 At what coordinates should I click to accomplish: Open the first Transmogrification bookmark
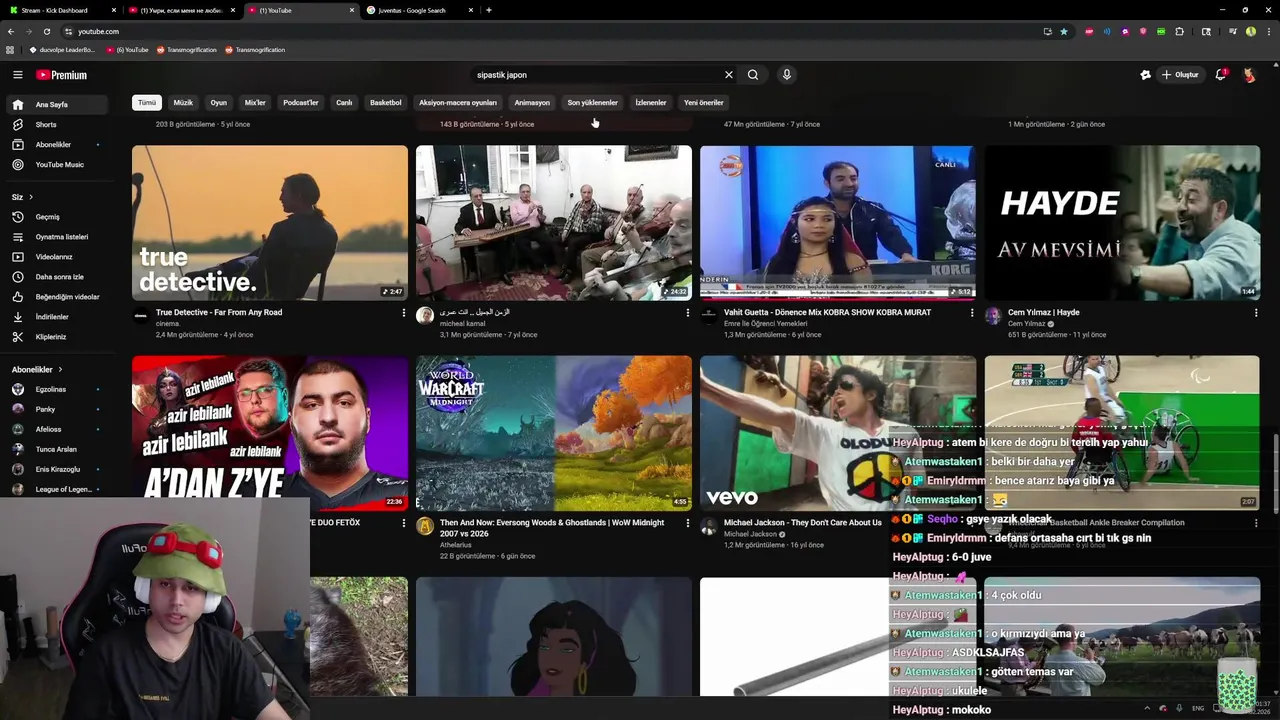186,50
